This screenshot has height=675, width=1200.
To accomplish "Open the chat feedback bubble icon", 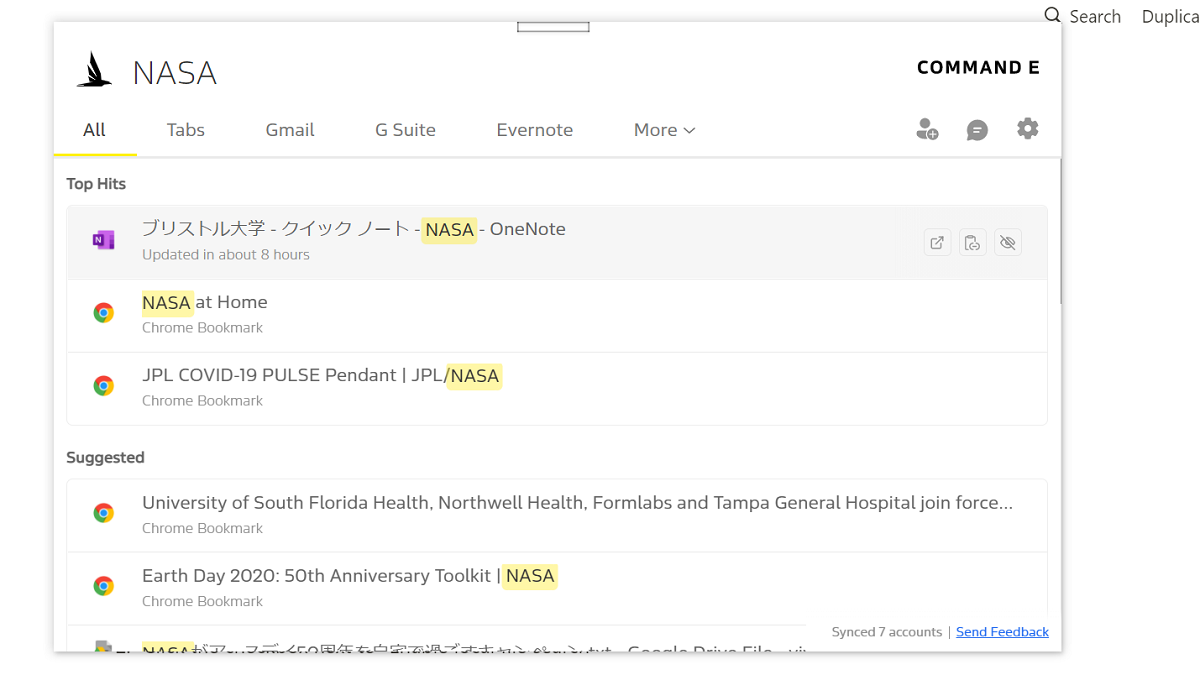I will point(977,130).
